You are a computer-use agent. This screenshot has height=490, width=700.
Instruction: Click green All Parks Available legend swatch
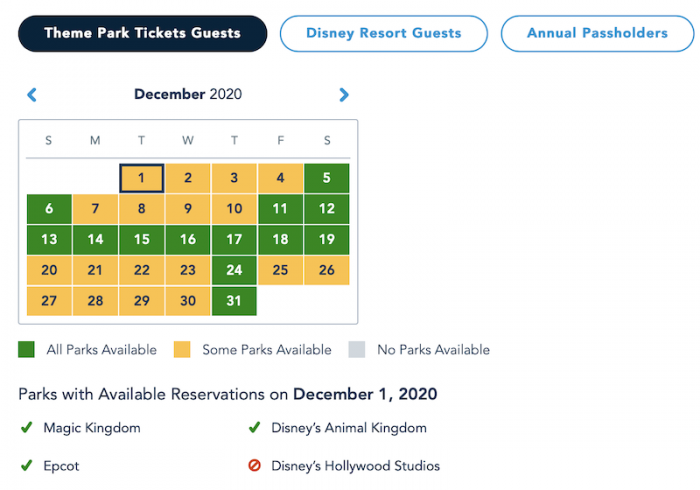point(27,350)
